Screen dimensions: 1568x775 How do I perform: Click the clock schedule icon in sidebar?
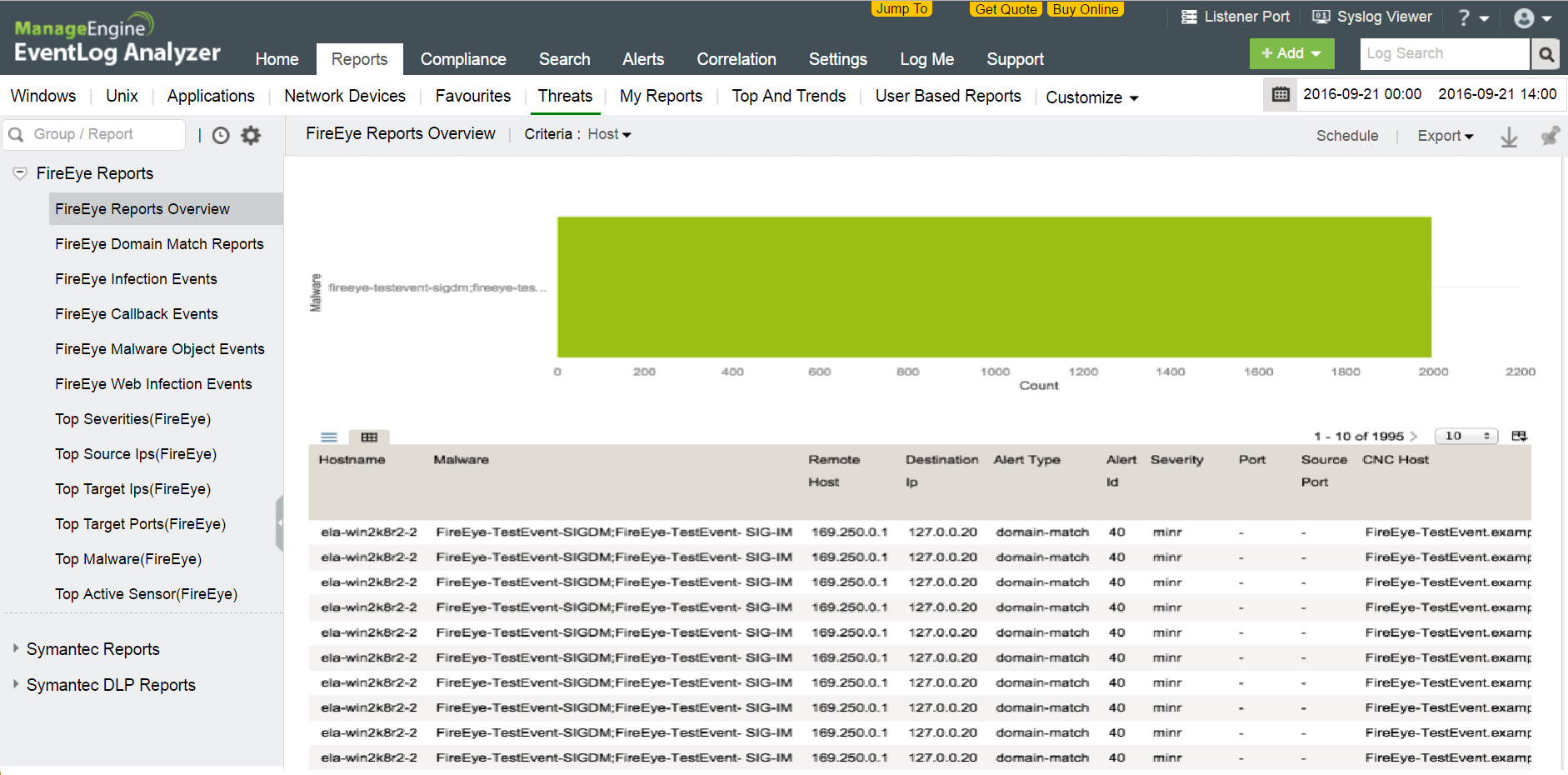[221, 135]
